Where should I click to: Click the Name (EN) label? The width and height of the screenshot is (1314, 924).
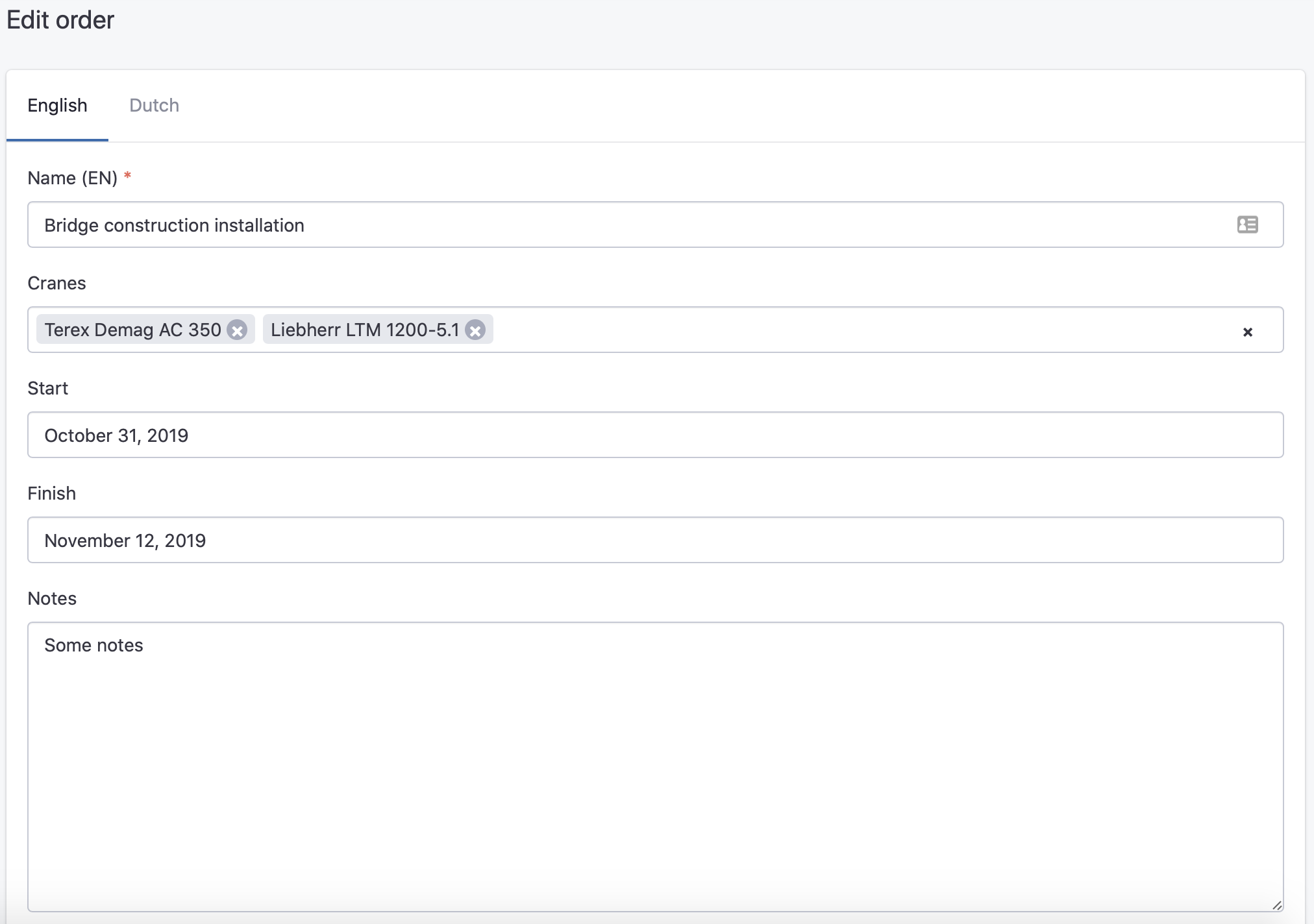[72, 178]
